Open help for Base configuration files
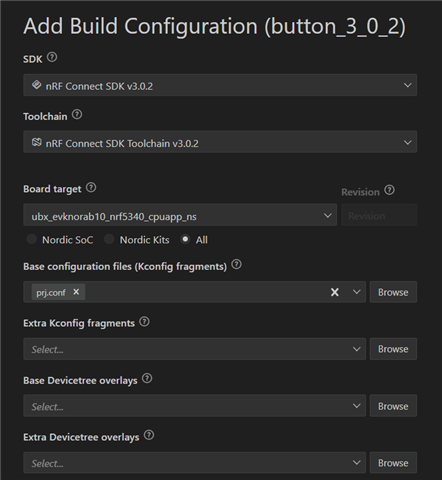The width and height of the screenshot is (442, 480). 236,265
